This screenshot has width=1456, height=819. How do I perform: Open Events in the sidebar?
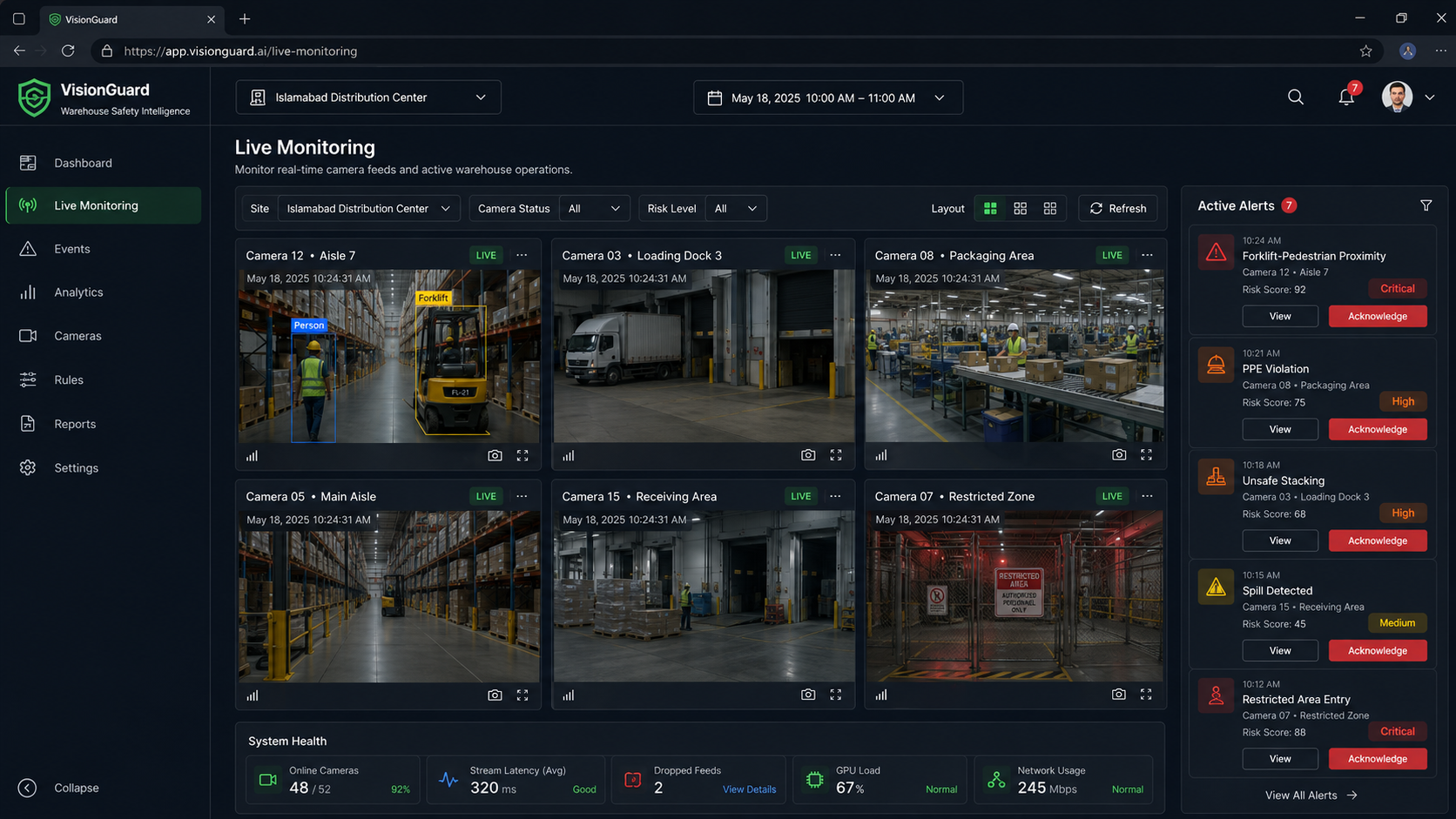[103, 249]
